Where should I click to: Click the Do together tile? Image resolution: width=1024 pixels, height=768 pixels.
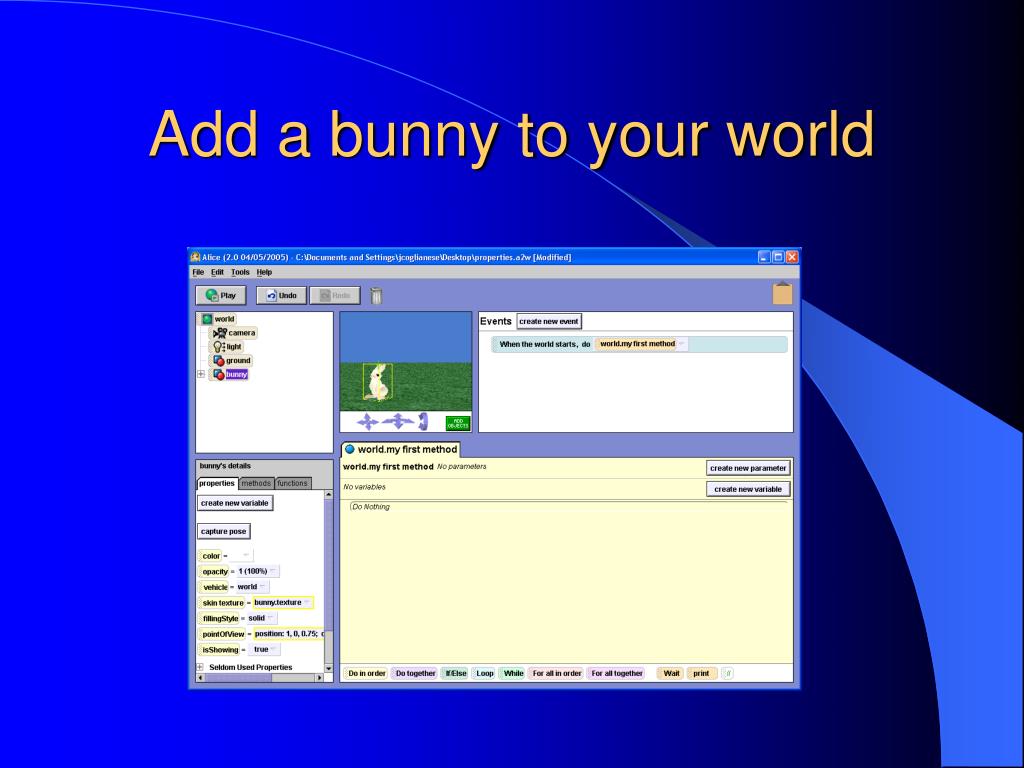[x=415, y=673]
